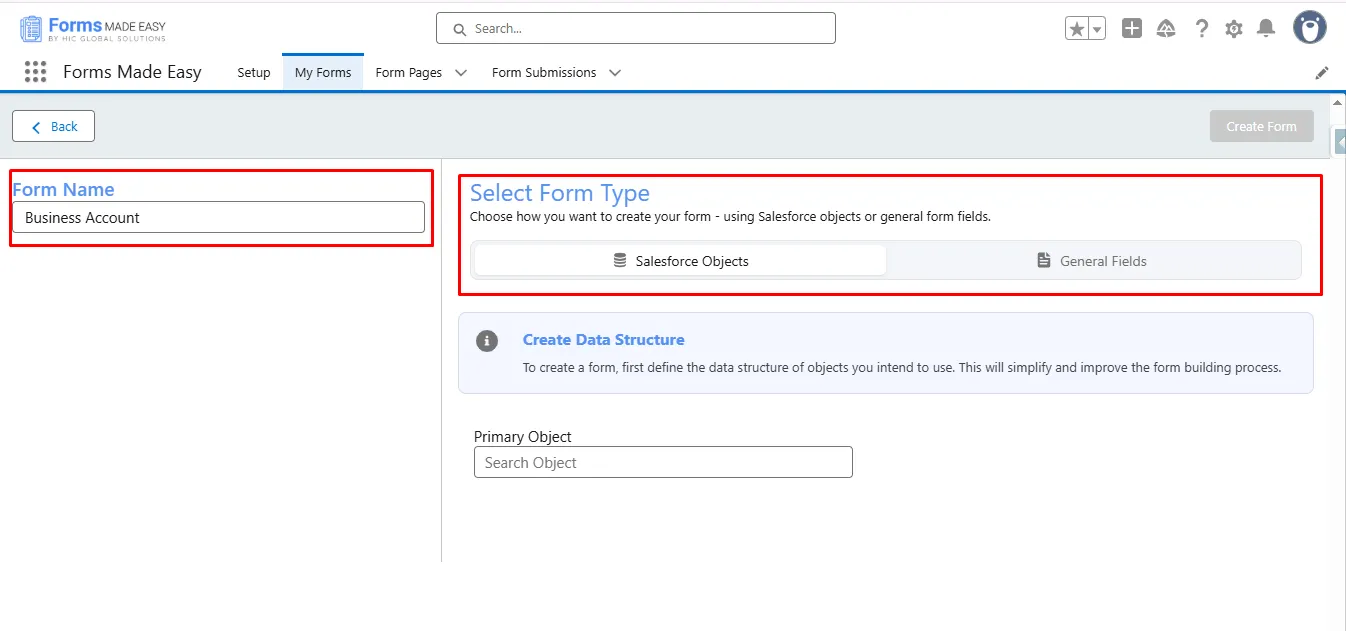
Task: Expand the Form Pages chevron menu
Action: [461, 73]
